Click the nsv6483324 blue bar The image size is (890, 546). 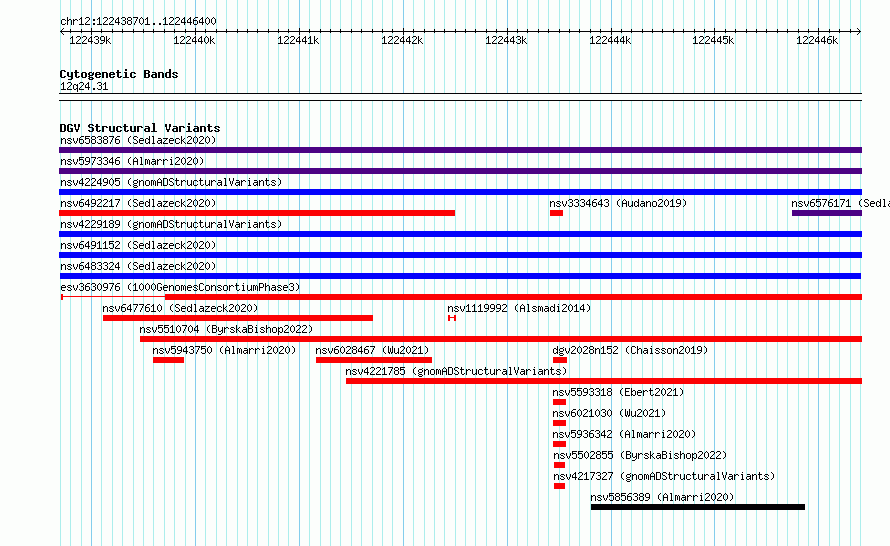460,276
